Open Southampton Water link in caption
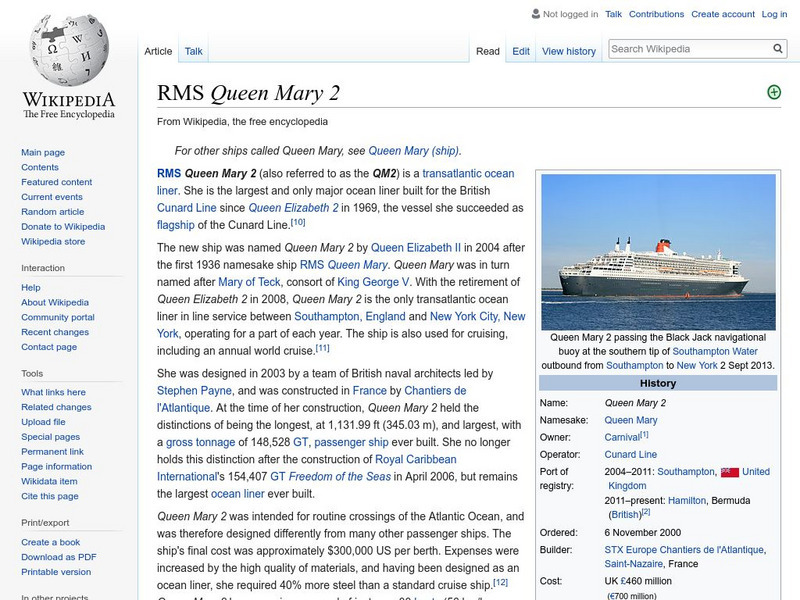800x600 pixels. 715,352
